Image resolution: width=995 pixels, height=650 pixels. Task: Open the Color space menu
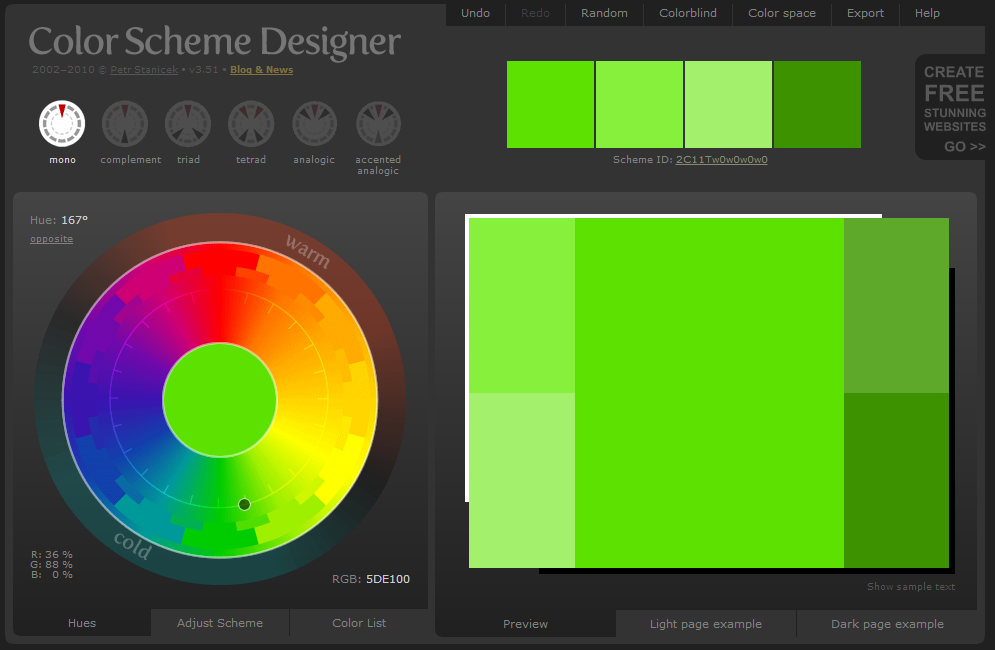tap(782, 13)
